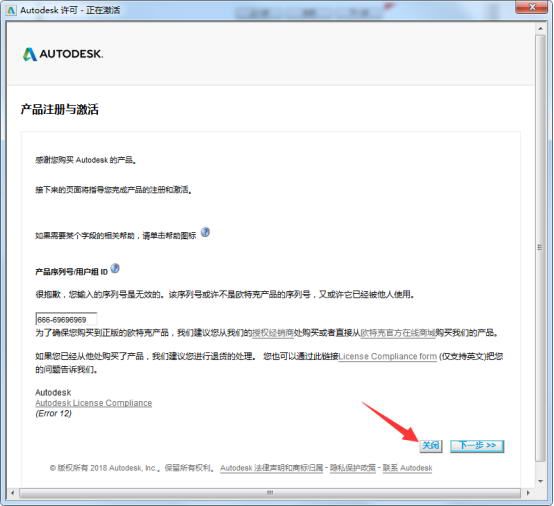Click the 产品注册与激活 heading
The width and height of the screenshot is (554, 506).
(60, 109)
